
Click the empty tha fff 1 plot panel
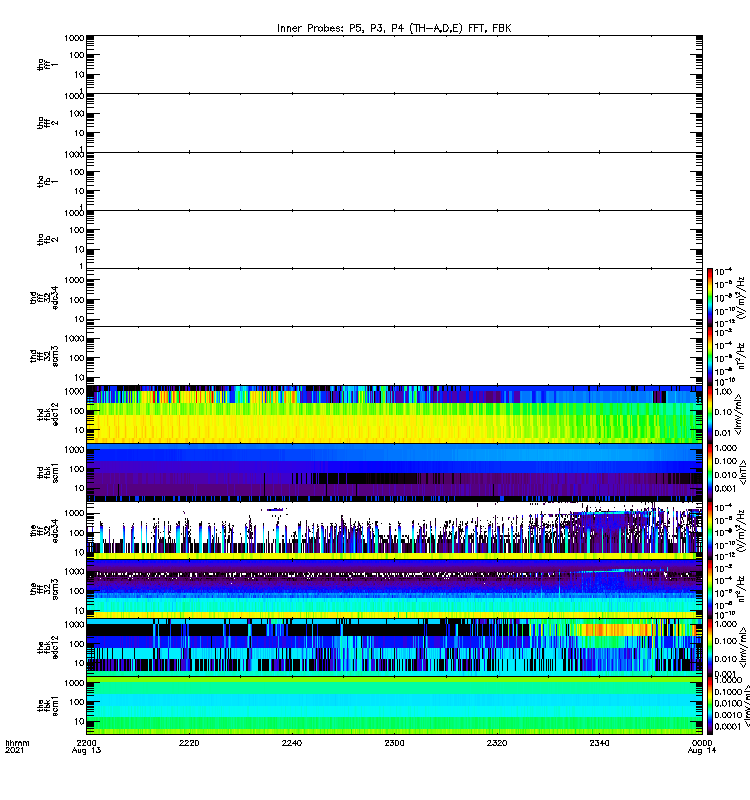click(x=394, y=64)
